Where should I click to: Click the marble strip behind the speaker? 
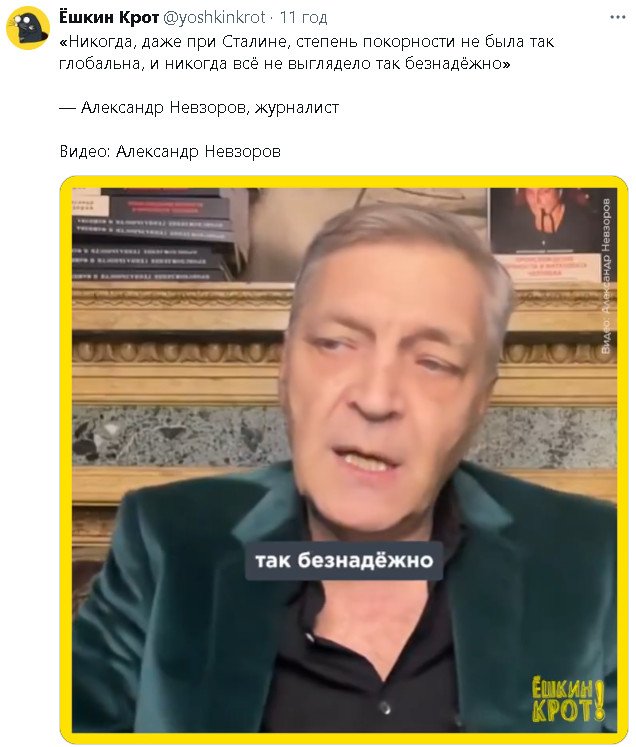(x=179, y=436)
